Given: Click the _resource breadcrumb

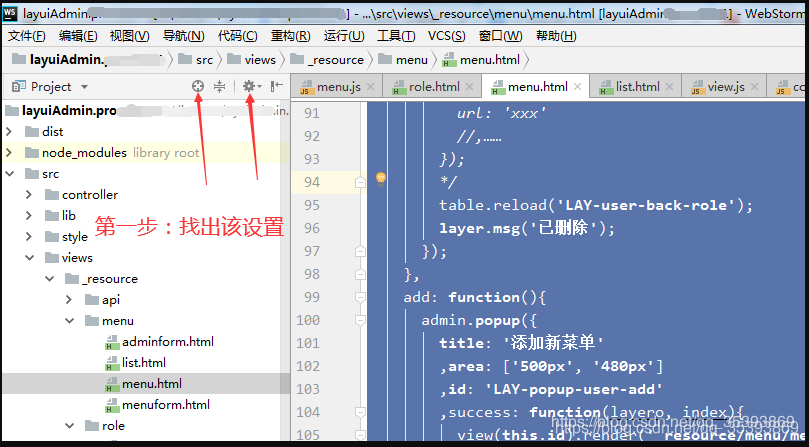Looking at the screenshot, I should click(327, 60).
